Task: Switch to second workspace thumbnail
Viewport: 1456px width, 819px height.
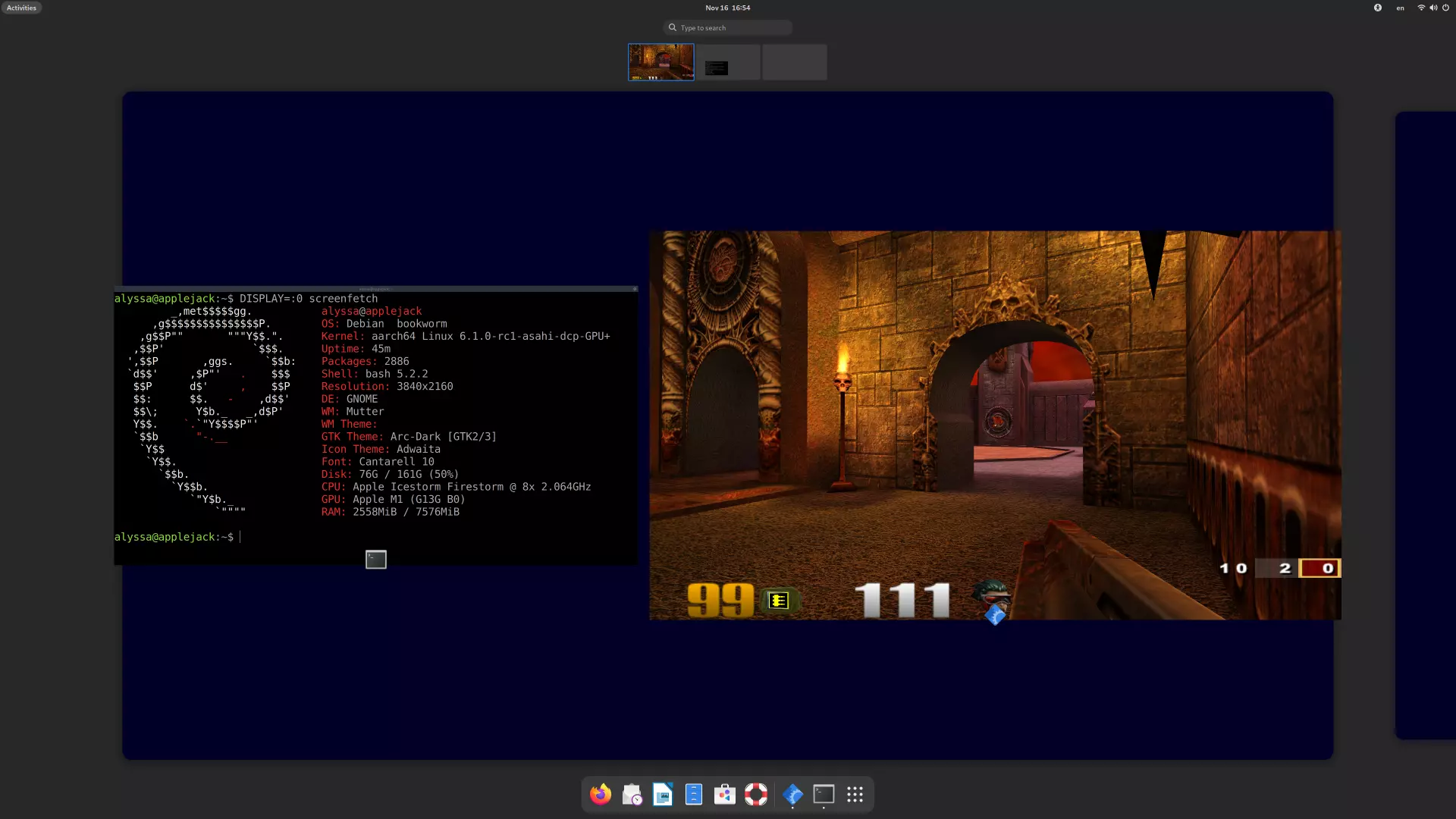Action: pos(728,62)
